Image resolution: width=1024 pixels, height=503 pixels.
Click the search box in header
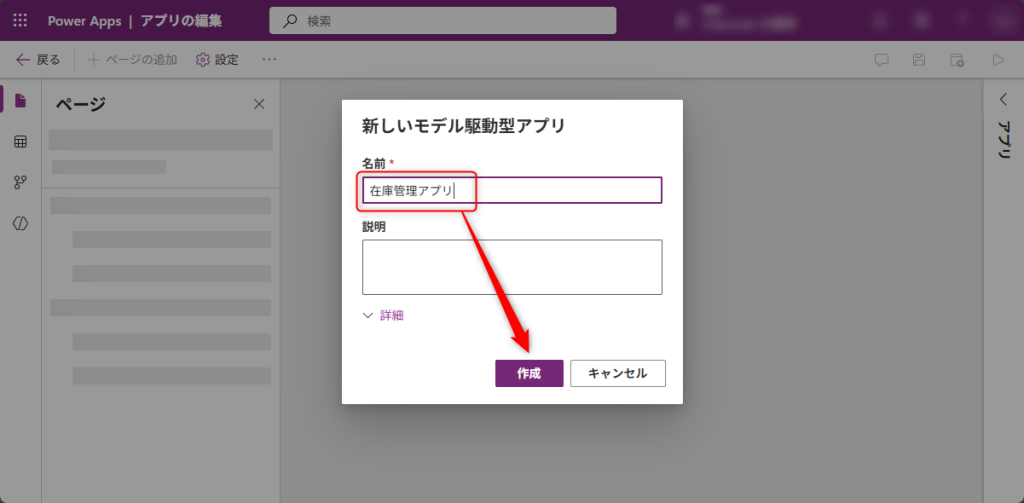443,21
